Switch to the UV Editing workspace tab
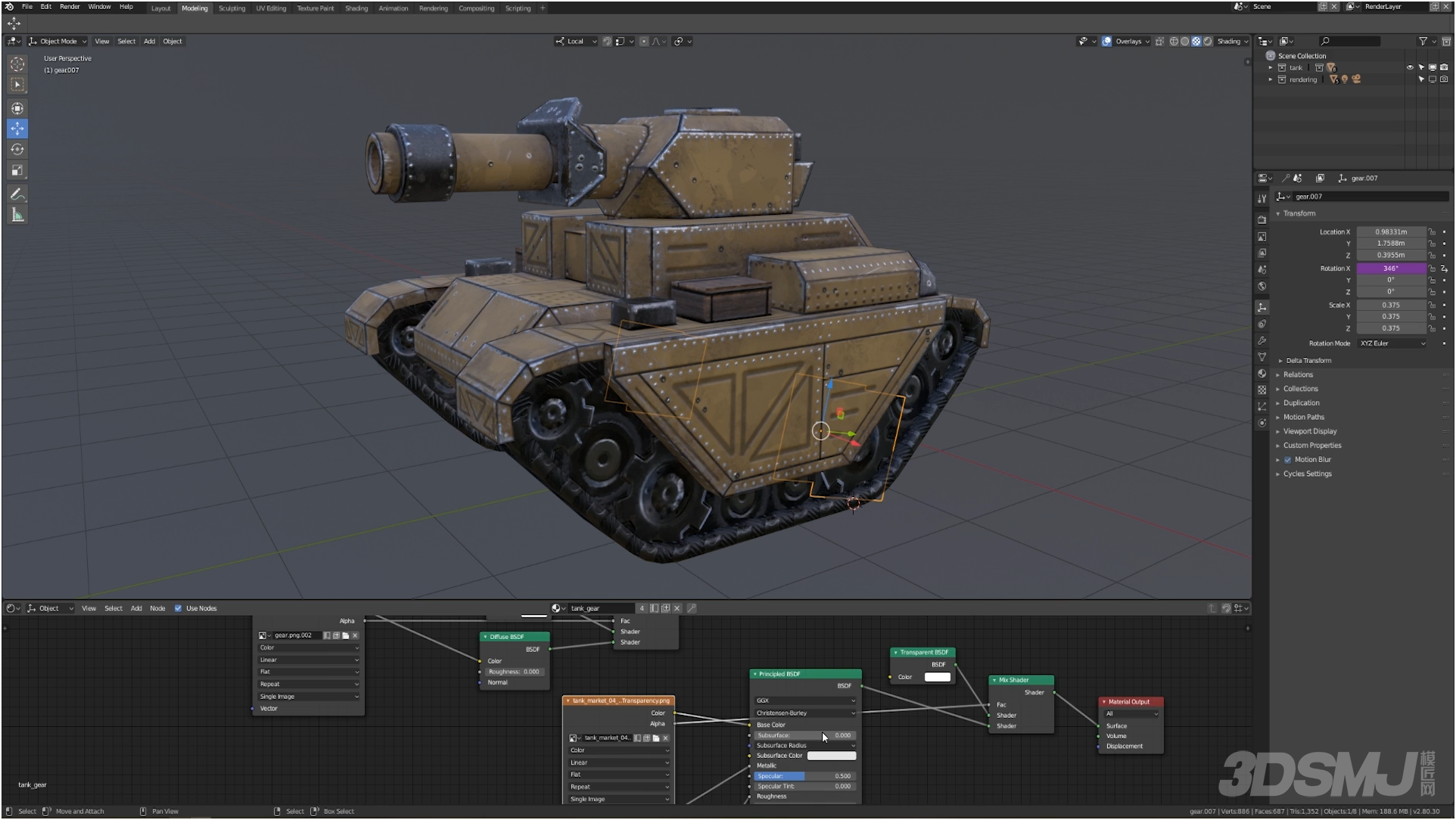The image size is (1456, 820). (x=271, y=8)
